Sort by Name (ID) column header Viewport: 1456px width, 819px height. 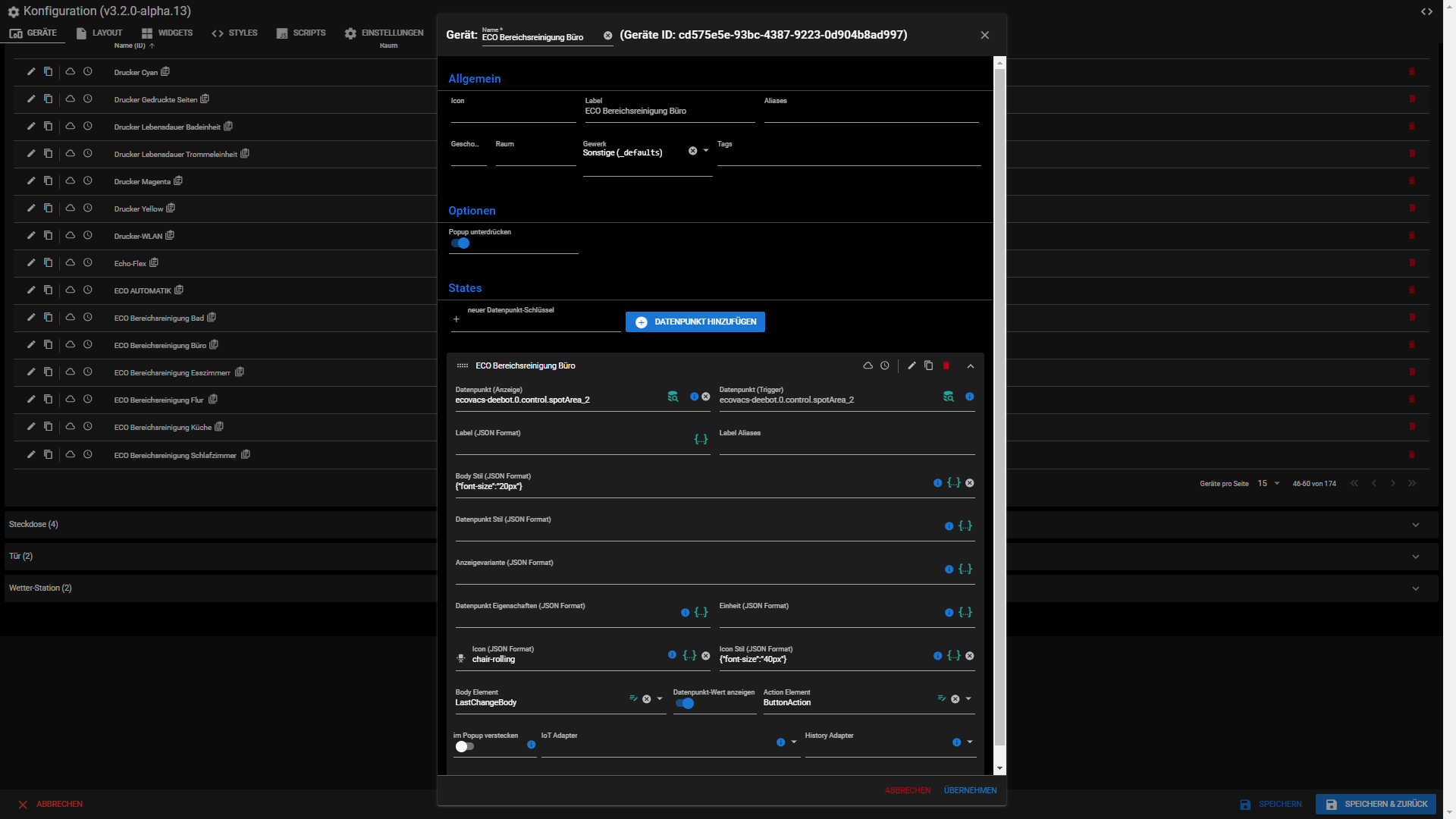tap(134, 46)
